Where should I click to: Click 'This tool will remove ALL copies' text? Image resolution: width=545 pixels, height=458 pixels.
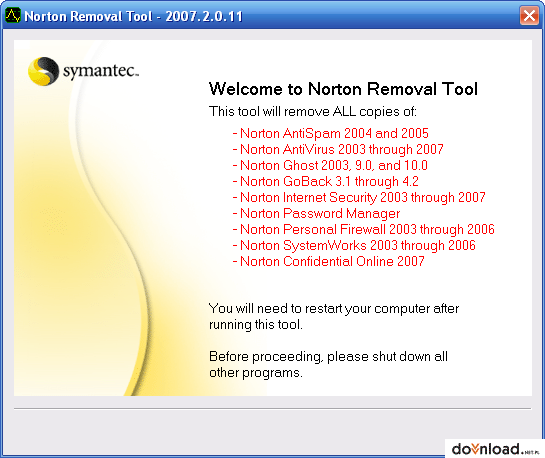312,112
